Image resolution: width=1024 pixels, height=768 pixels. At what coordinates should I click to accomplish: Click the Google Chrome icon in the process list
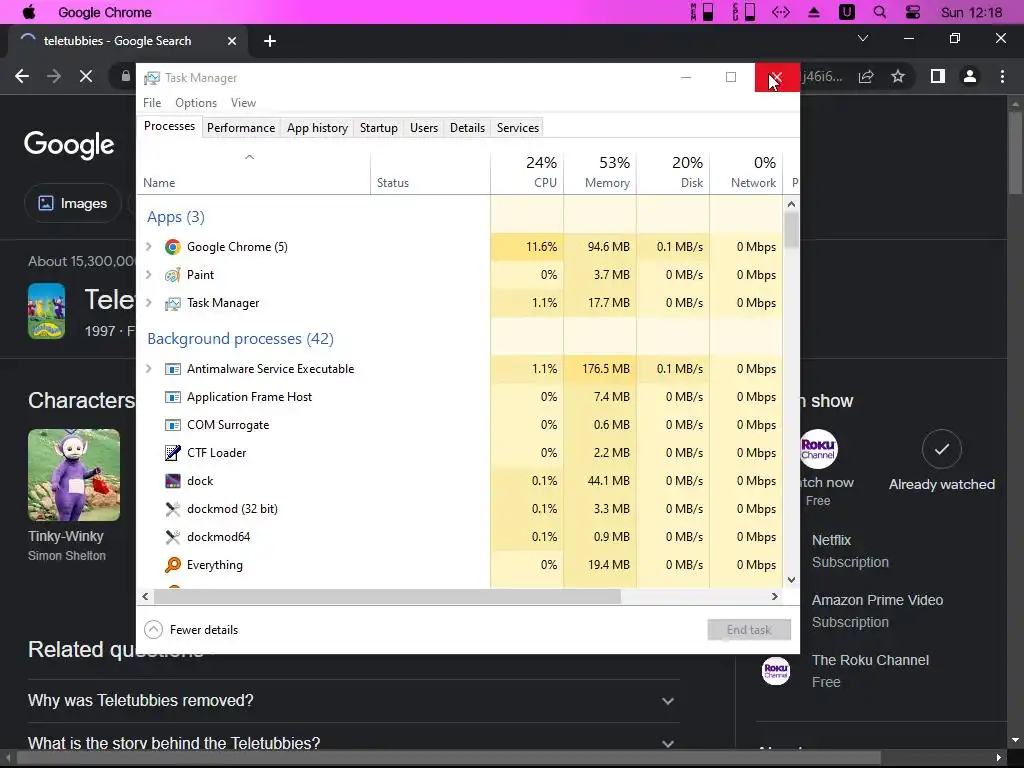pyautogui.click(x=172, y=247)
